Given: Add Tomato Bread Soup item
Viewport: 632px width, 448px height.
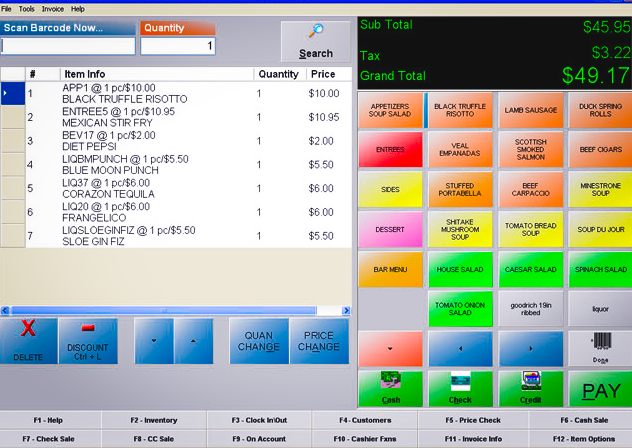Looking at the screenshot, I should (530, 229).
